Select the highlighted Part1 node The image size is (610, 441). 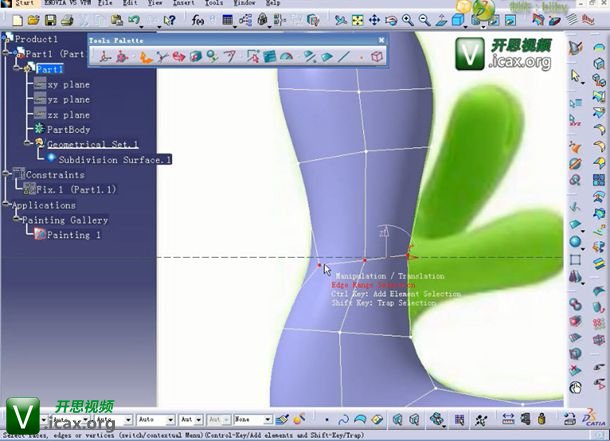pyautogui.click(x=49, y=69)
